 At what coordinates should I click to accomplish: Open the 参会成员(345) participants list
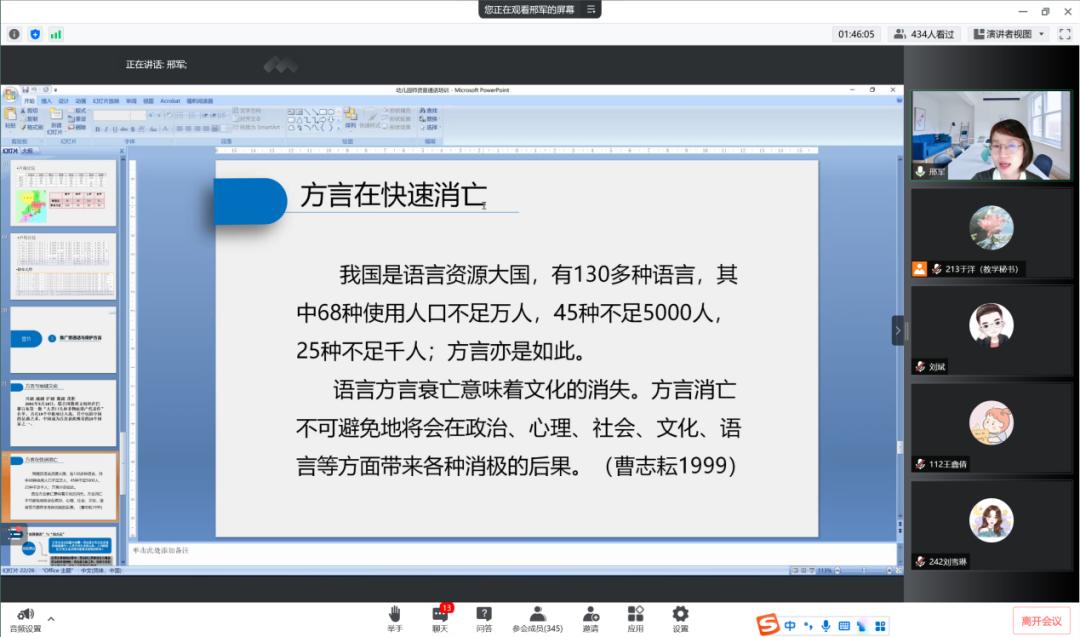(x=537, y=615)
